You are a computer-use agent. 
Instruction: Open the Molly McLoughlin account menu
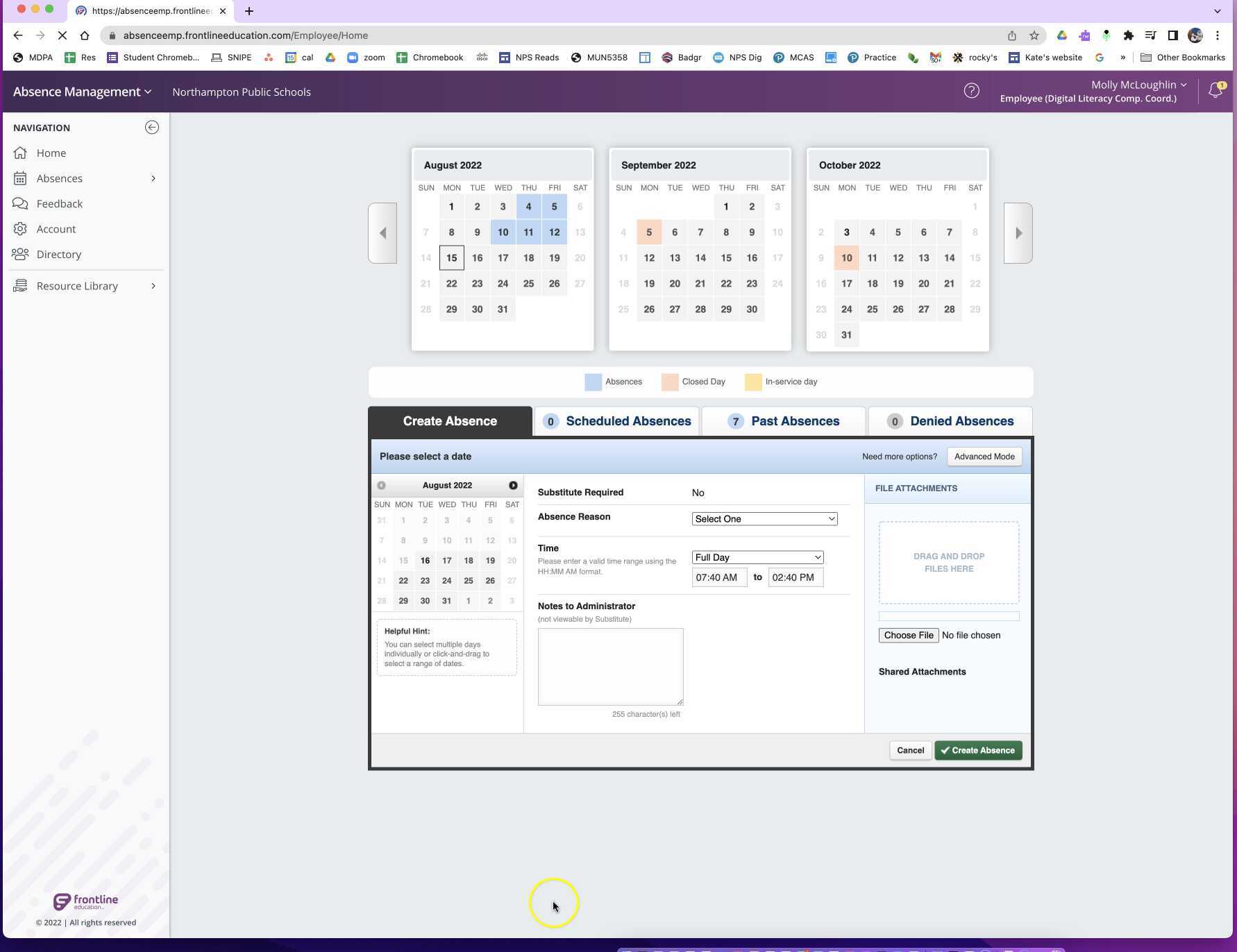[1137, 85]
